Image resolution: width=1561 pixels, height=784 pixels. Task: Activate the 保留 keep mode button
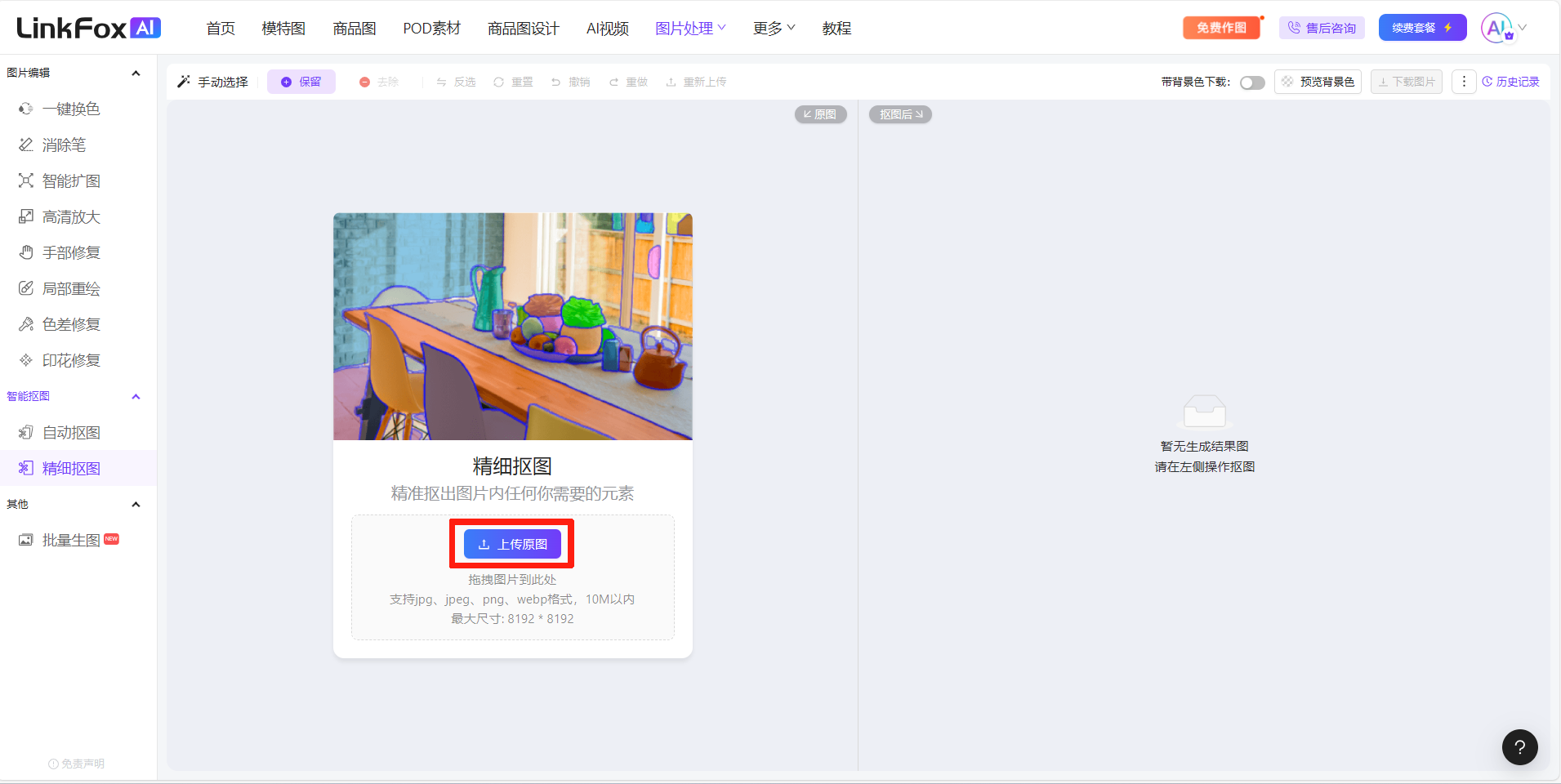coord(301,82)
